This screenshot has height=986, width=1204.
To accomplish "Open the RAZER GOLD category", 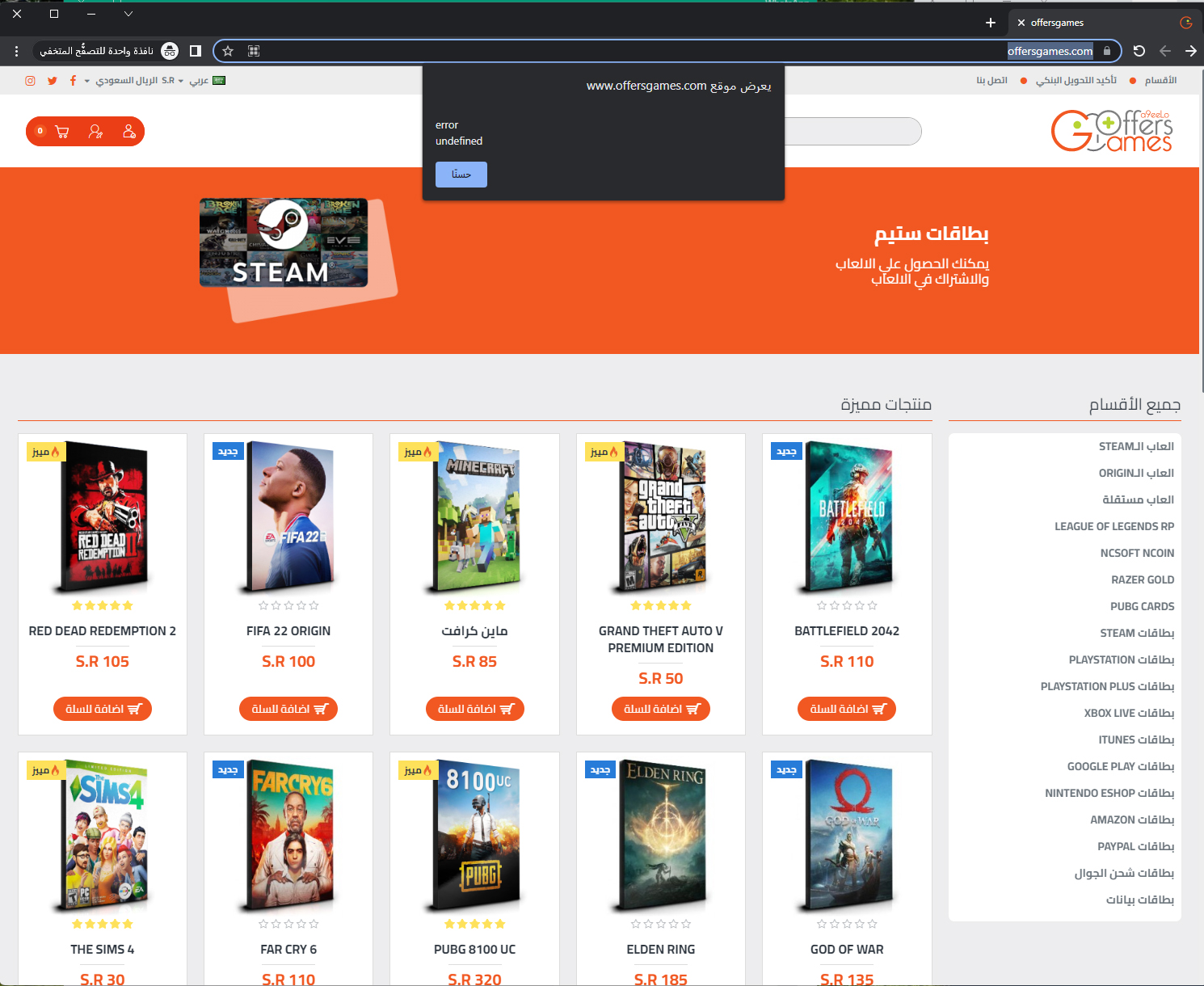I will pyautogui.click(x=1143, y=580).
